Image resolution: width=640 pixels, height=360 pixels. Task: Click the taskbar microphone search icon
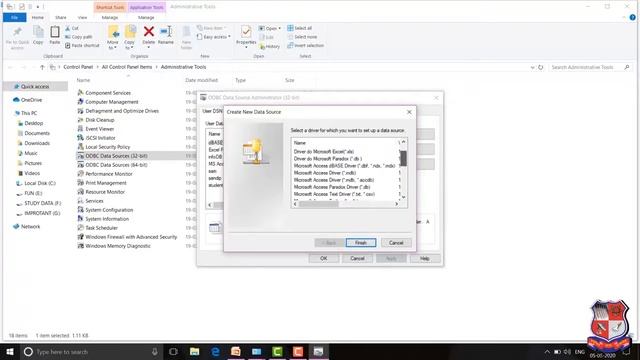tap(155, 351)
